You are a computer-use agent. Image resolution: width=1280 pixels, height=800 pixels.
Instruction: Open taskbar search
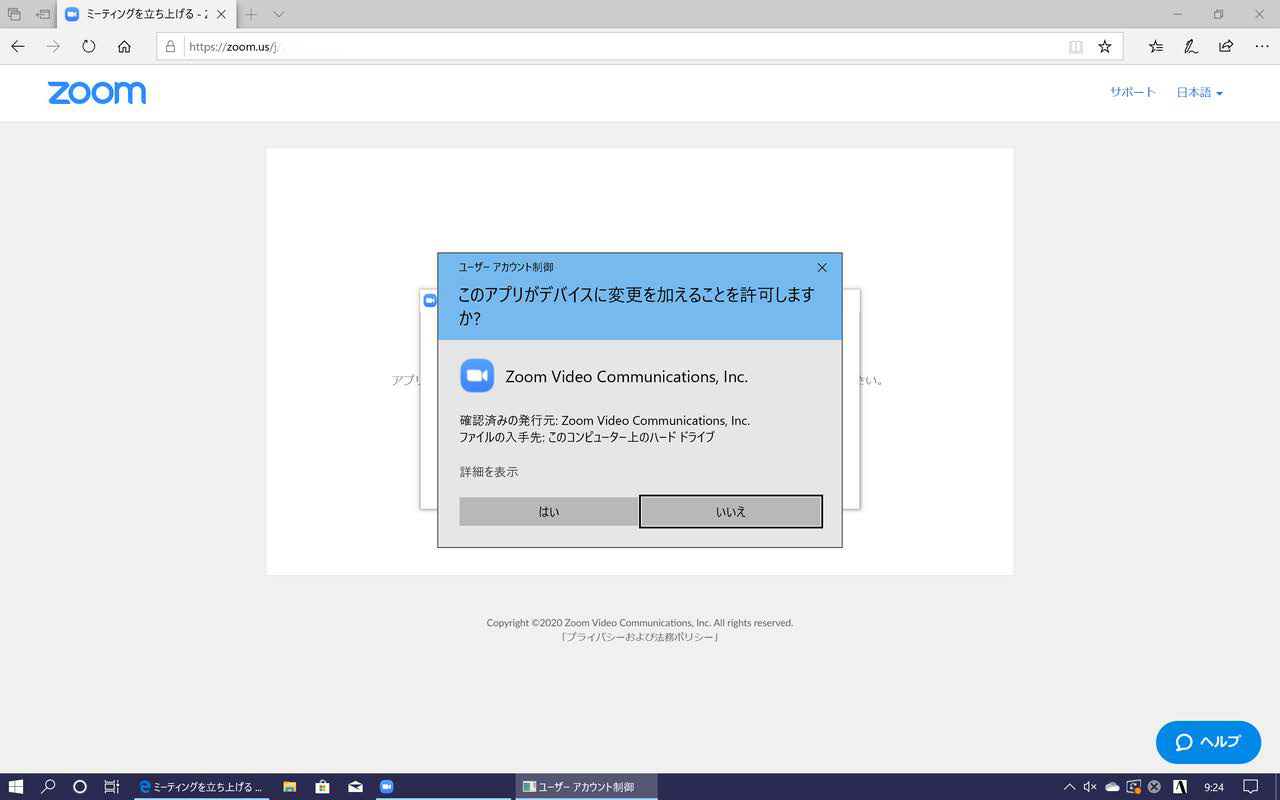click(x=48, y=787)
